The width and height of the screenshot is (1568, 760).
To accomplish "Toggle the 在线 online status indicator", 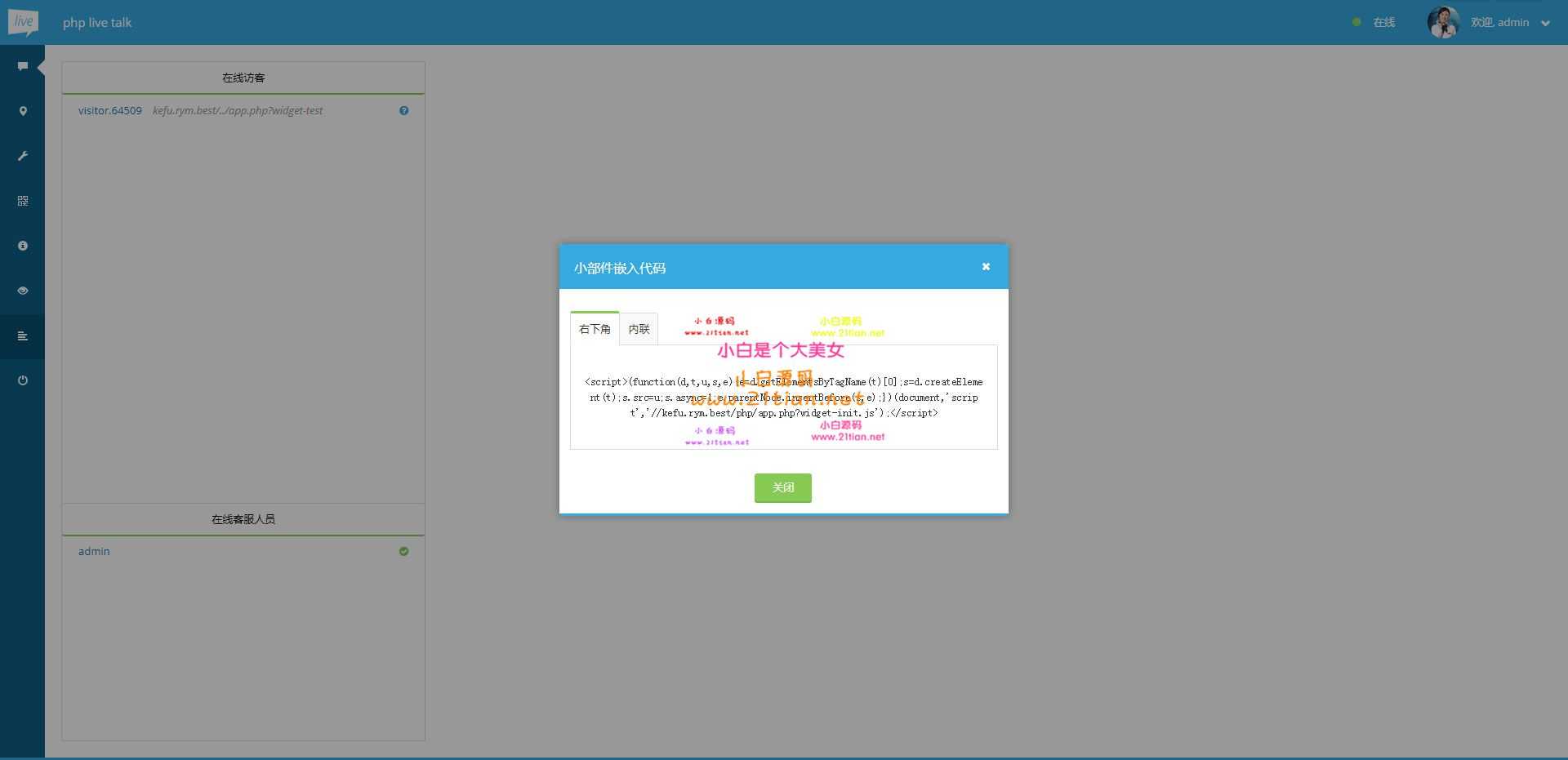I will point(1374,22).
